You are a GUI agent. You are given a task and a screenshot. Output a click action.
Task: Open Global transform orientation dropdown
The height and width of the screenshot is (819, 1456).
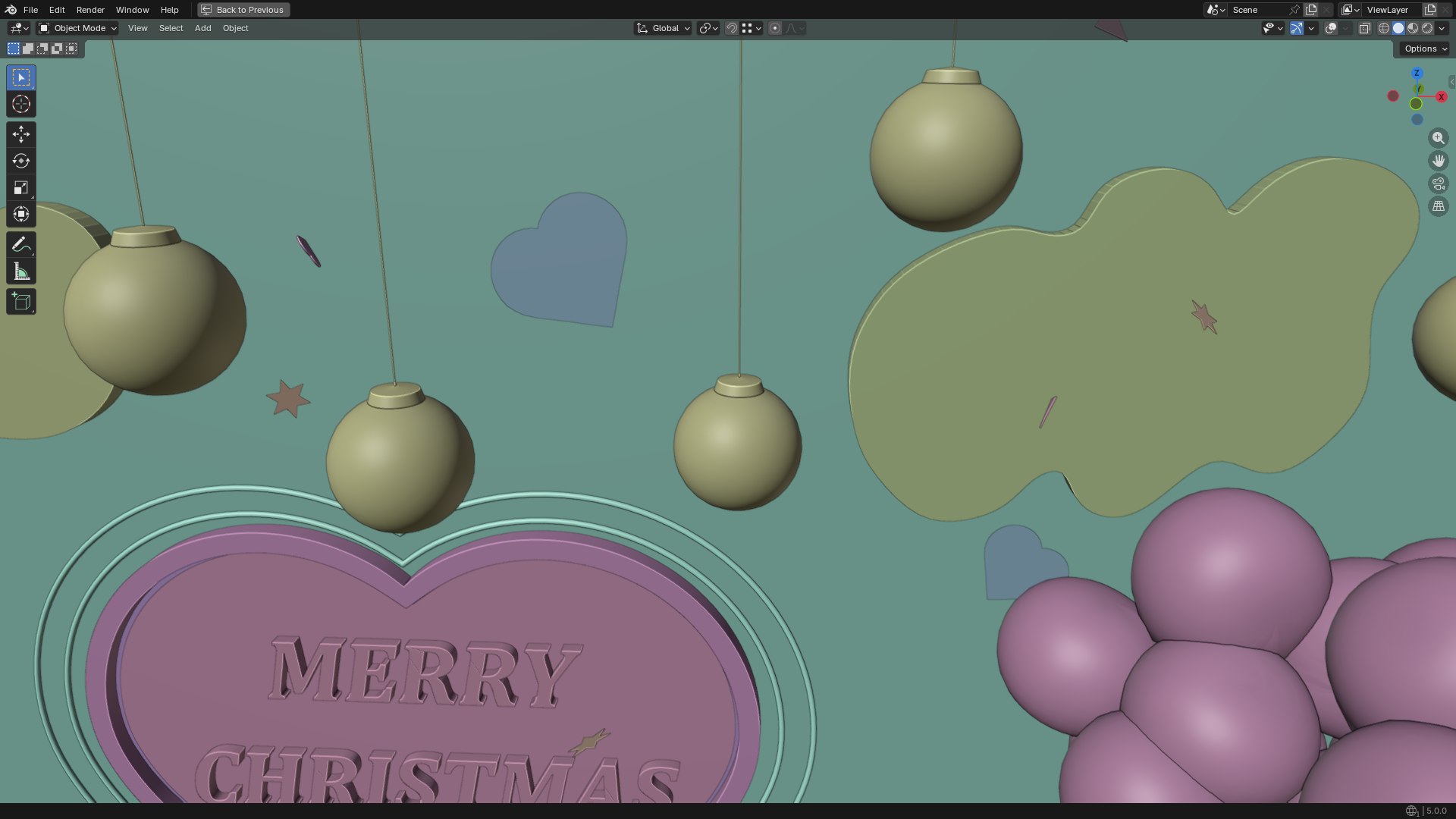pyautogui.click(x=663, y=28)
